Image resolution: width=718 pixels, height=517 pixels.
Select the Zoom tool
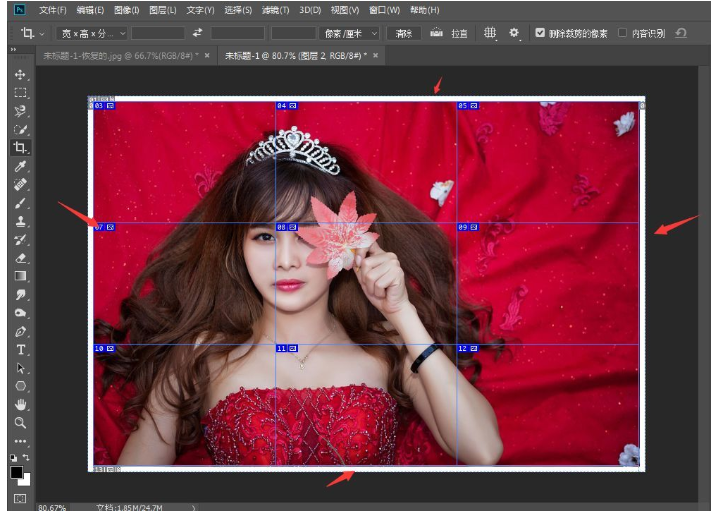(x=20, y=423)
